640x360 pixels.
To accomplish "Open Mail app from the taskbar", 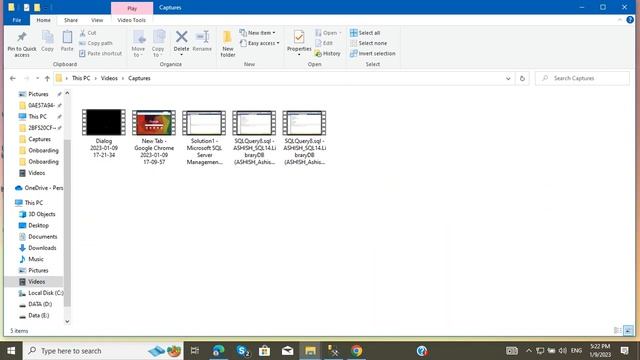I will [287, 351].
